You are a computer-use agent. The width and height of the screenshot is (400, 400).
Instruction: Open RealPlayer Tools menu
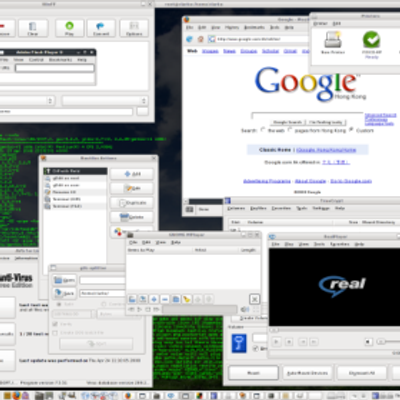coord(319,244)
